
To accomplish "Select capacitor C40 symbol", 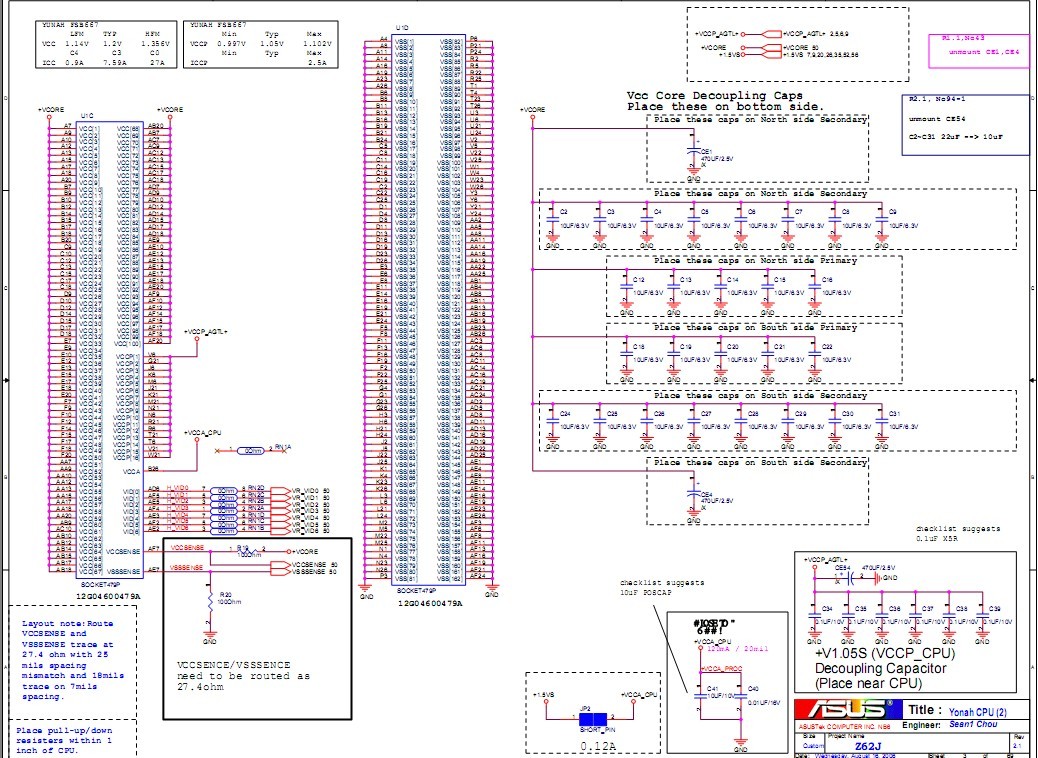I will (741, 696).
